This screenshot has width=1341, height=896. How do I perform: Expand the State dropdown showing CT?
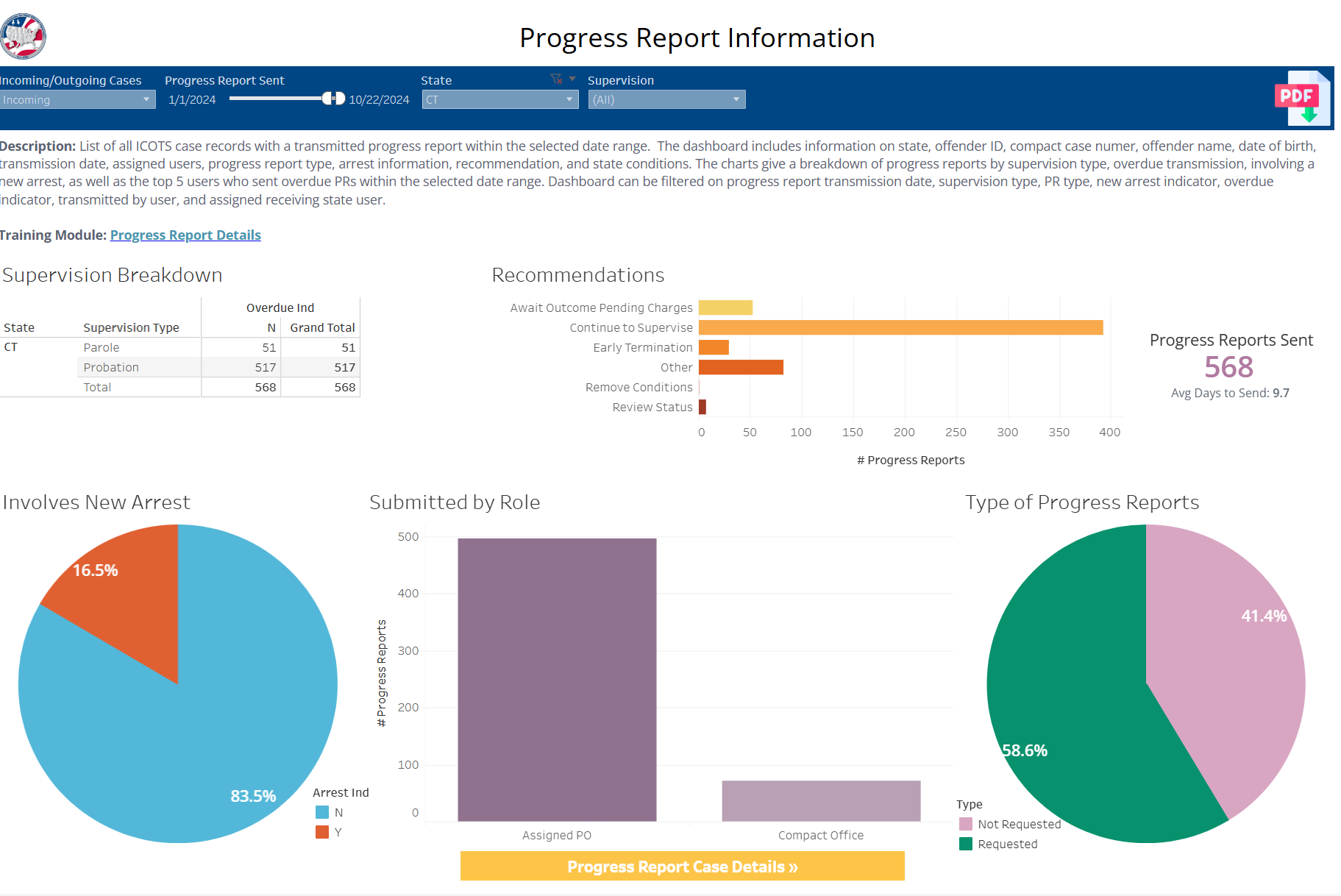499,100
